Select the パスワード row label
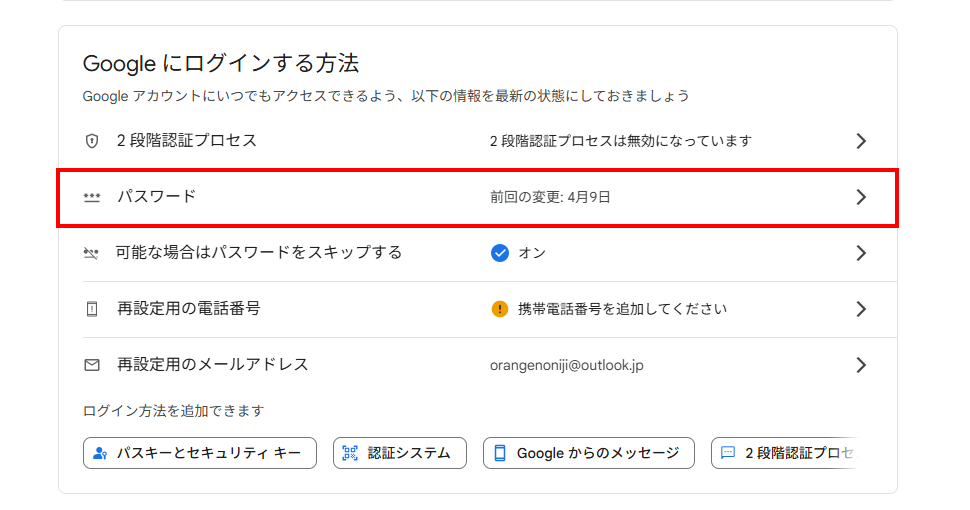 (157, 197)
